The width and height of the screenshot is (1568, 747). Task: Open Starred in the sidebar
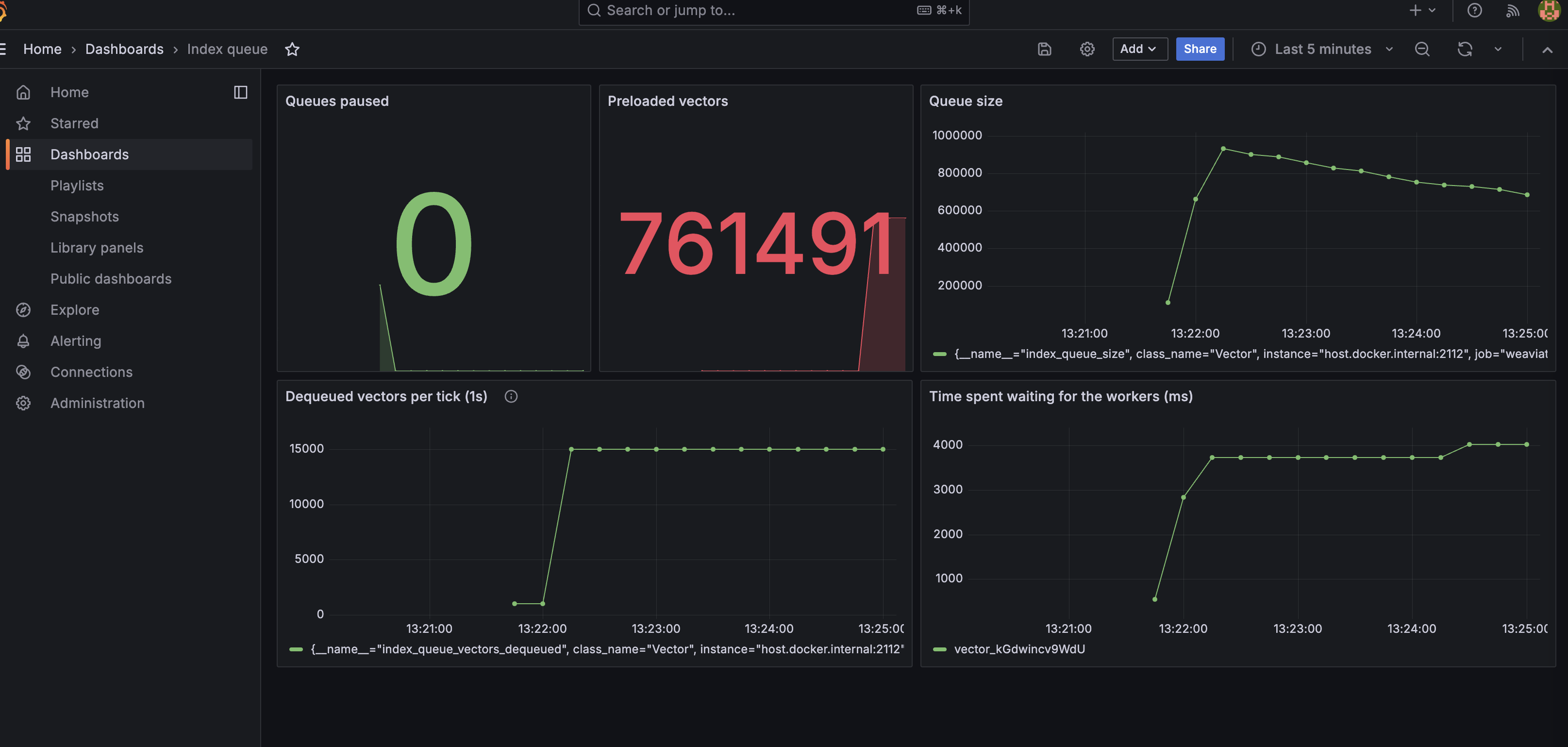click(74, 123)
